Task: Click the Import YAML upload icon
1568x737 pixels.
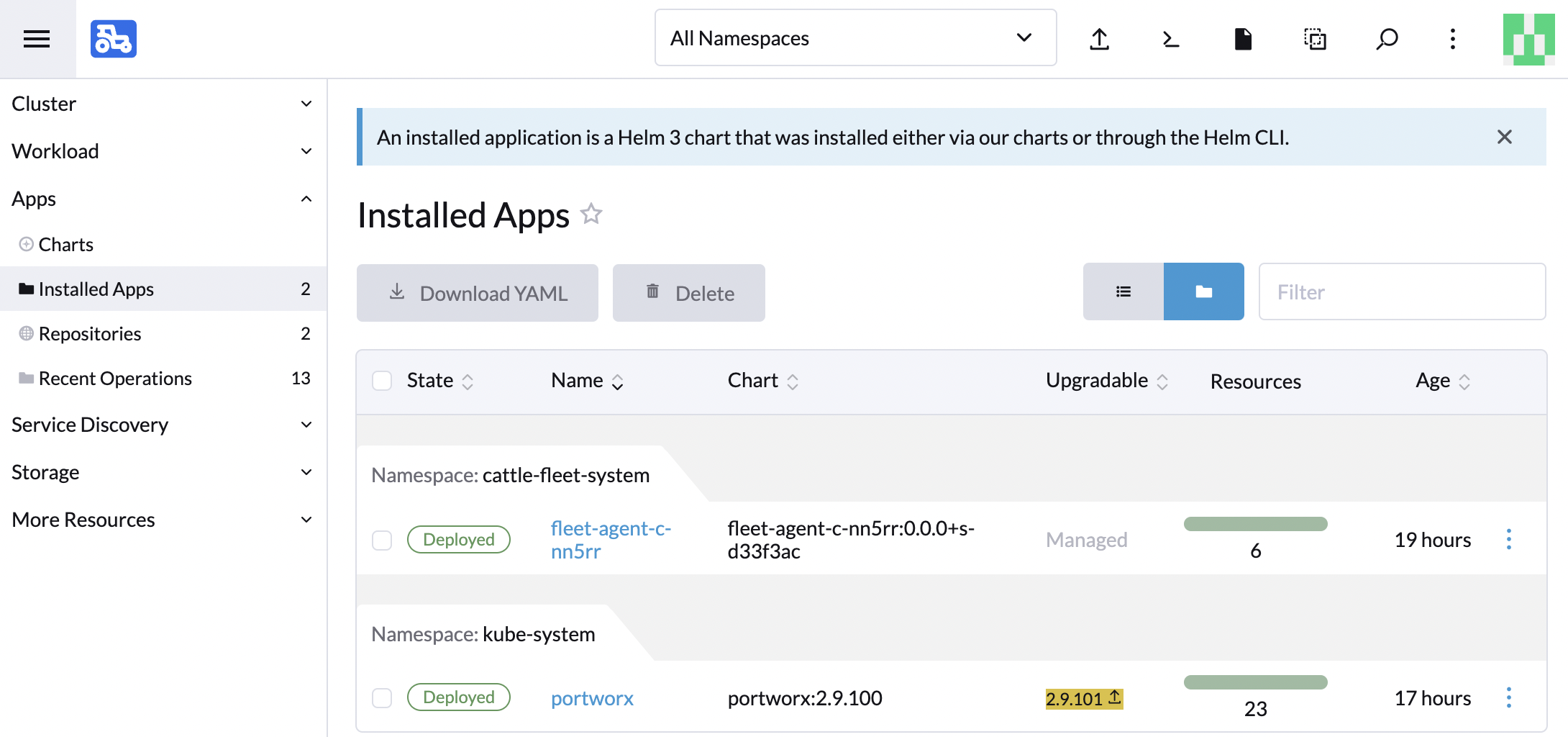Action: (x=1099, y=39)
